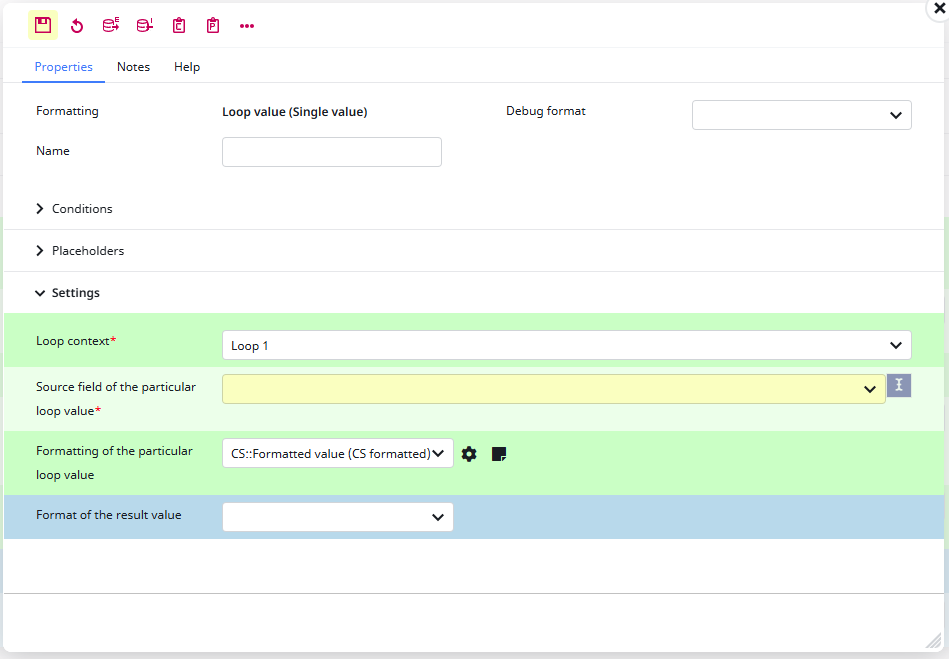This screenshot has width=949, height=659.
Task: Select the Import icon in the toolbar
Action: (x=144, y=25)
